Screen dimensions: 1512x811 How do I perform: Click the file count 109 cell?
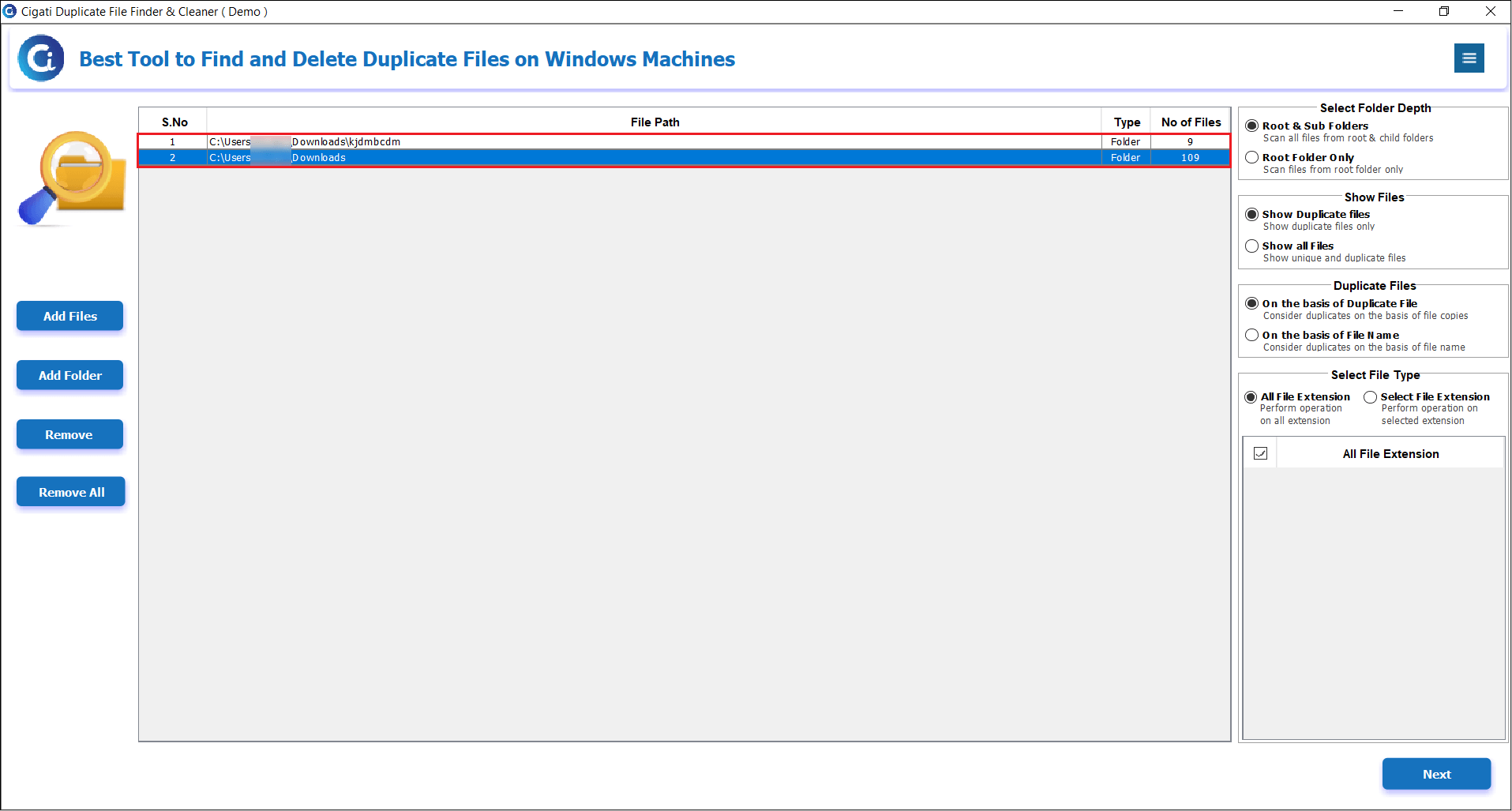click(x=1191, y=157)
